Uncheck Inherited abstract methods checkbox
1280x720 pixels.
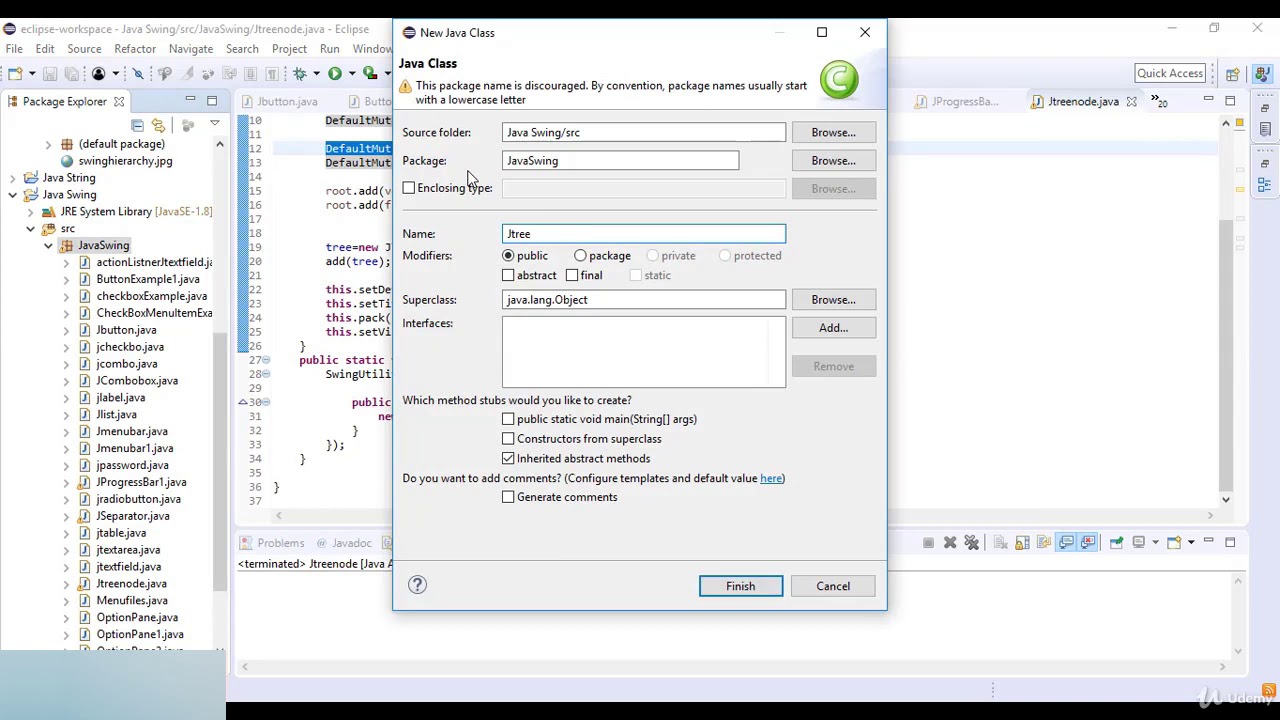(508, 458)
